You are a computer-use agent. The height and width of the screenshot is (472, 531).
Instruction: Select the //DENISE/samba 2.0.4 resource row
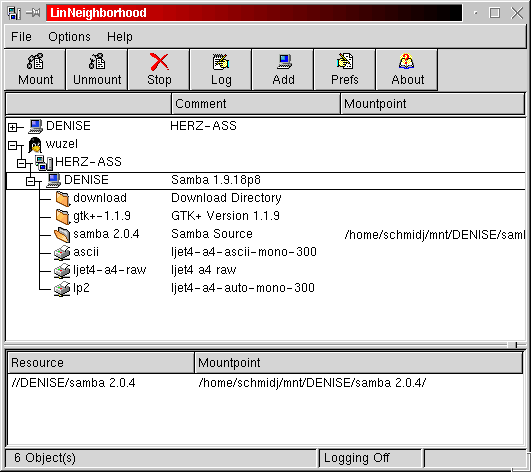[x=73, y=383]
